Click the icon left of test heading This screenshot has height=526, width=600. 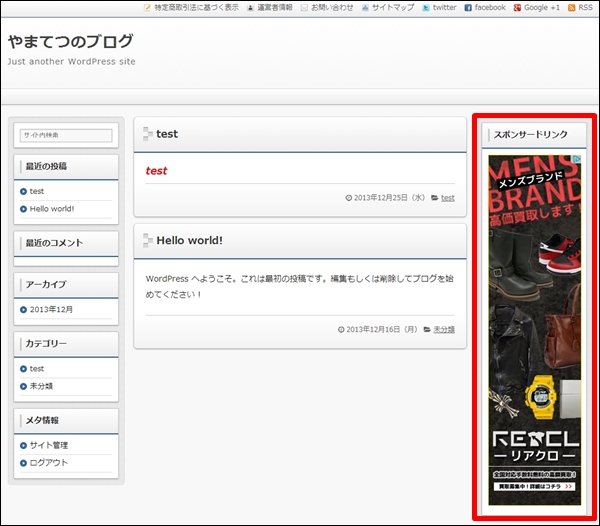[147, 134]
